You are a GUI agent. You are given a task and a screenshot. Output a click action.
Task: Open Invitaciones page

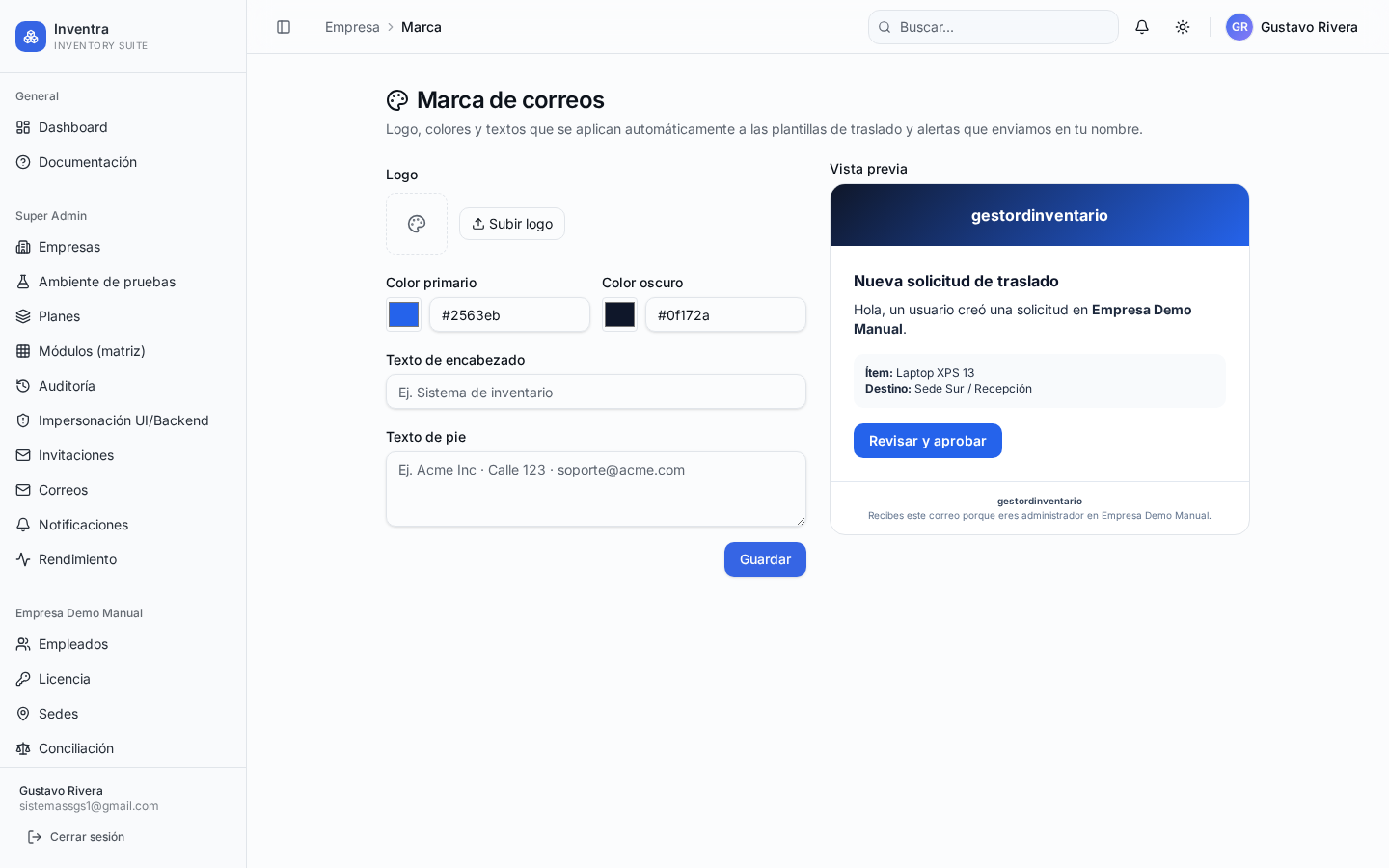tap(123, 455)
